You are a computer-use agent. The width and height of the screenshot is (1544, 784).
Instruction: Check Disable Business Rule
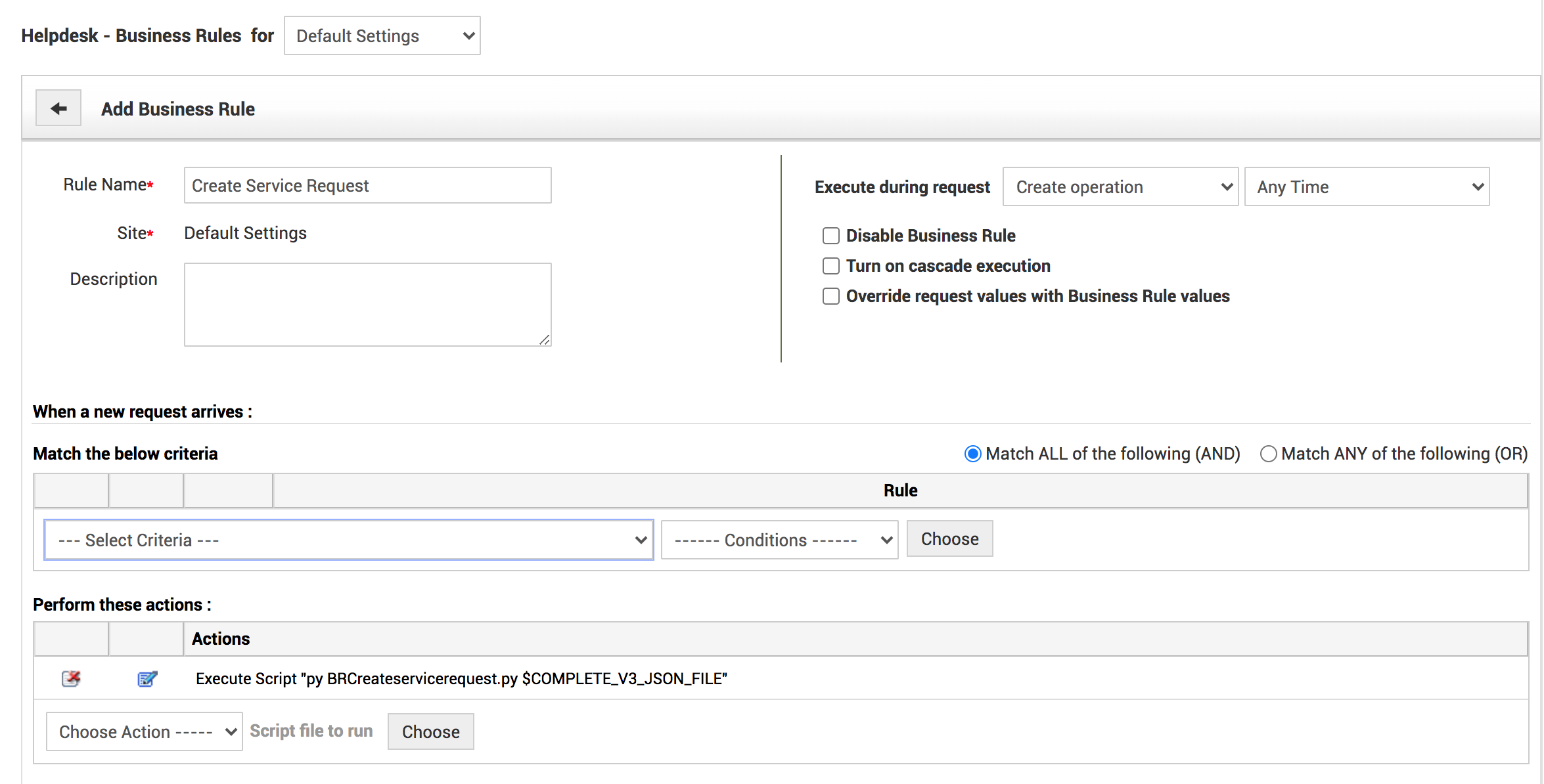point(831,236)
